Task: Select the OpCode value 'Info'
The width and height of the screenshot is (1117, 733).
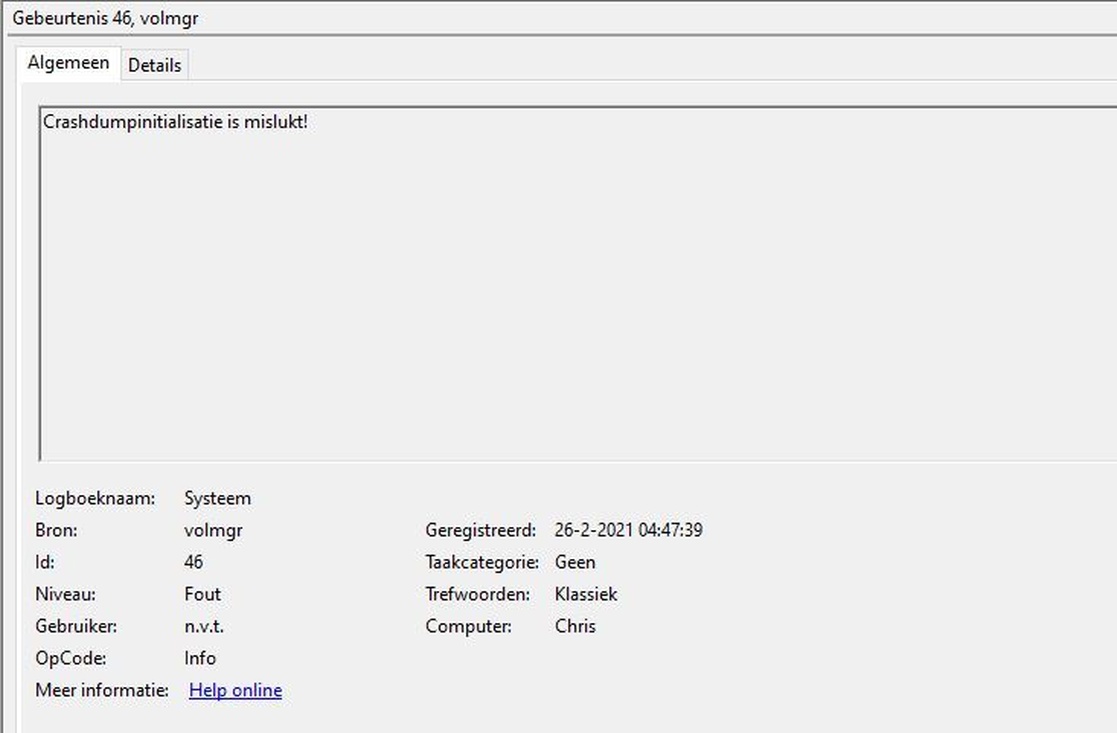Action: [199, 658]
